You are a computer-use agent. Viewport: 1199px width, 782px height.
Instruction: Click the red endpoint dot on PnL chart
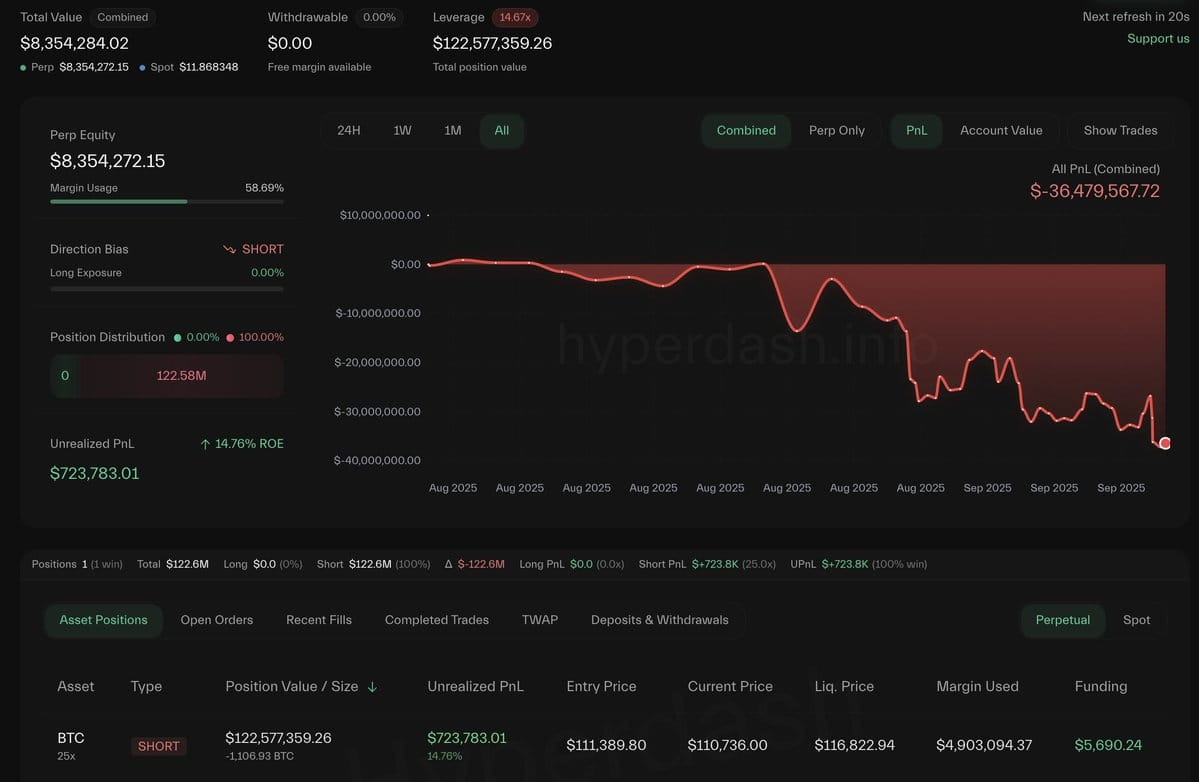[1165, 443]
